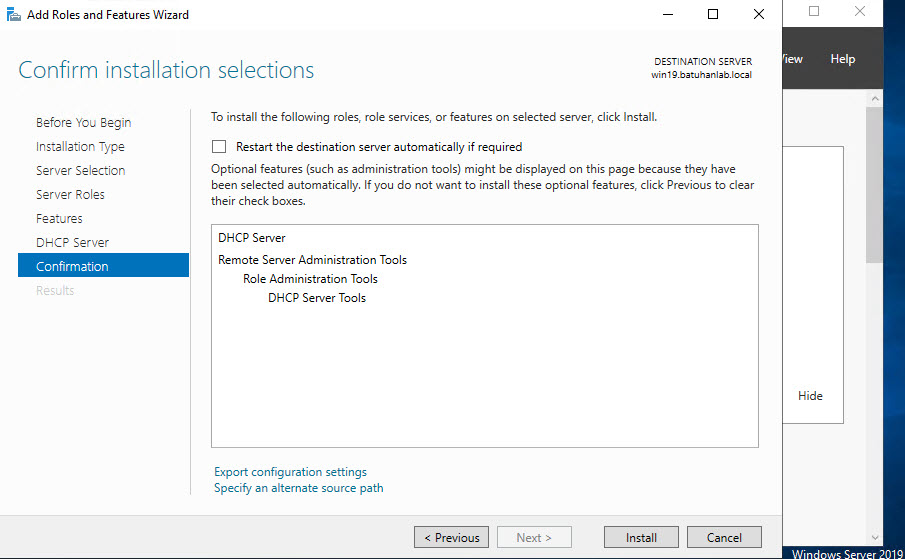Navigate to the Server Roles step

coord(70,194)
